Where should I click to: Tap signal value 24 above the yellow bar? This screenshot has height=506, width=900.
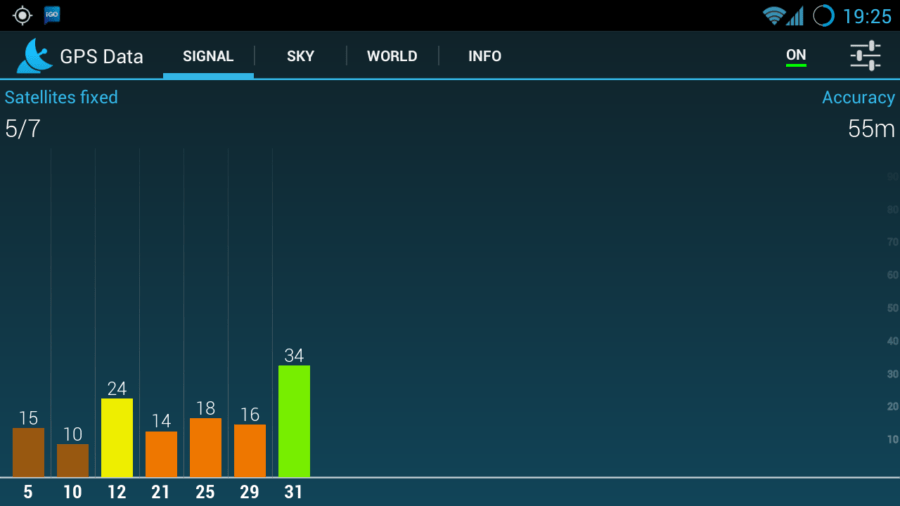click(117, 388)
